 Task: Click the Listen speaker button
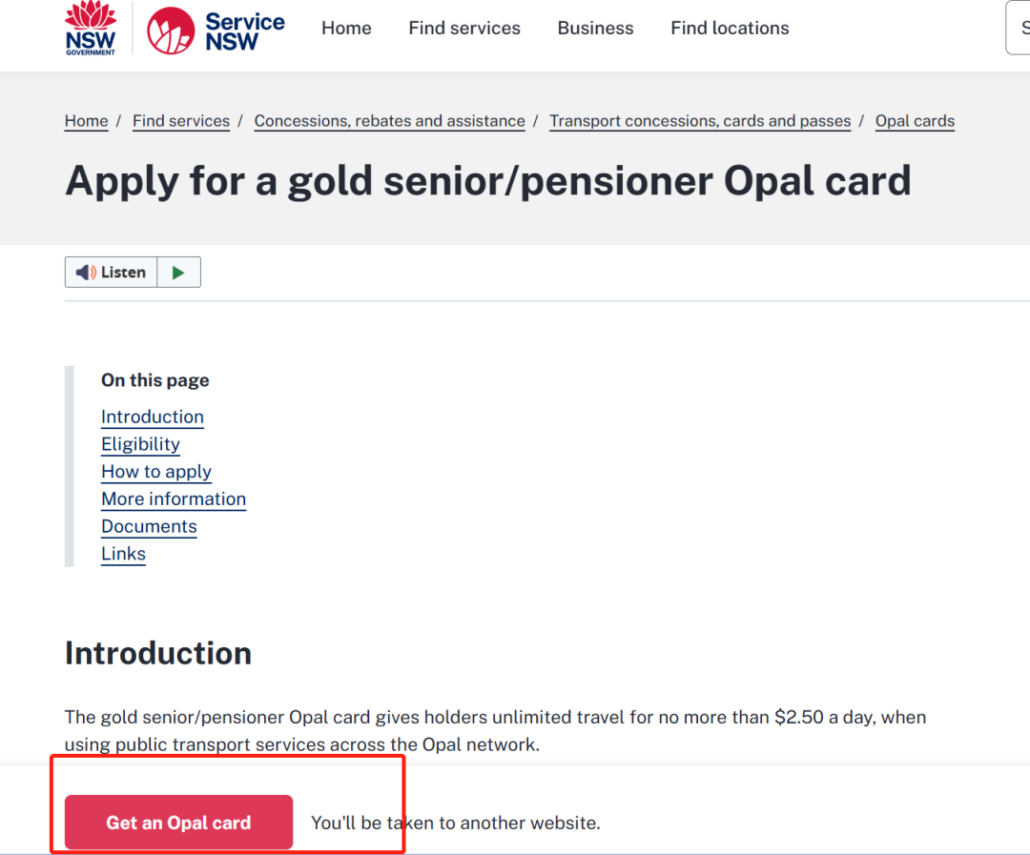tap(111, 272)
